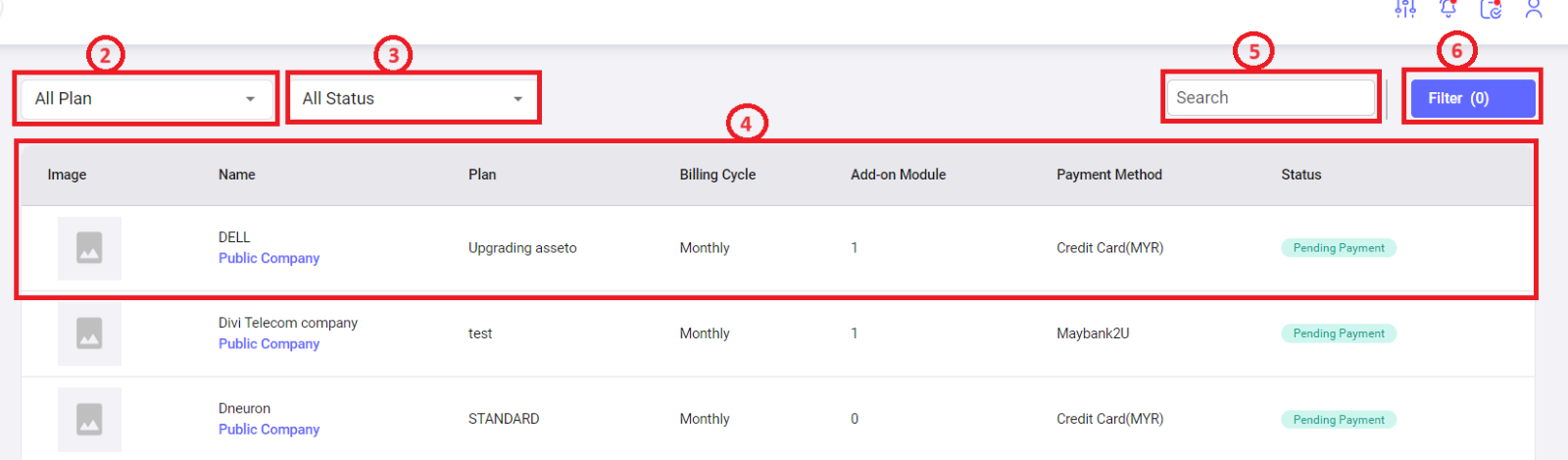Image resolution: width=1568 pixels, height=460 pixels.
Task: Click the Dneuron image placeholder icon
Action: click(x=89, y=420)
